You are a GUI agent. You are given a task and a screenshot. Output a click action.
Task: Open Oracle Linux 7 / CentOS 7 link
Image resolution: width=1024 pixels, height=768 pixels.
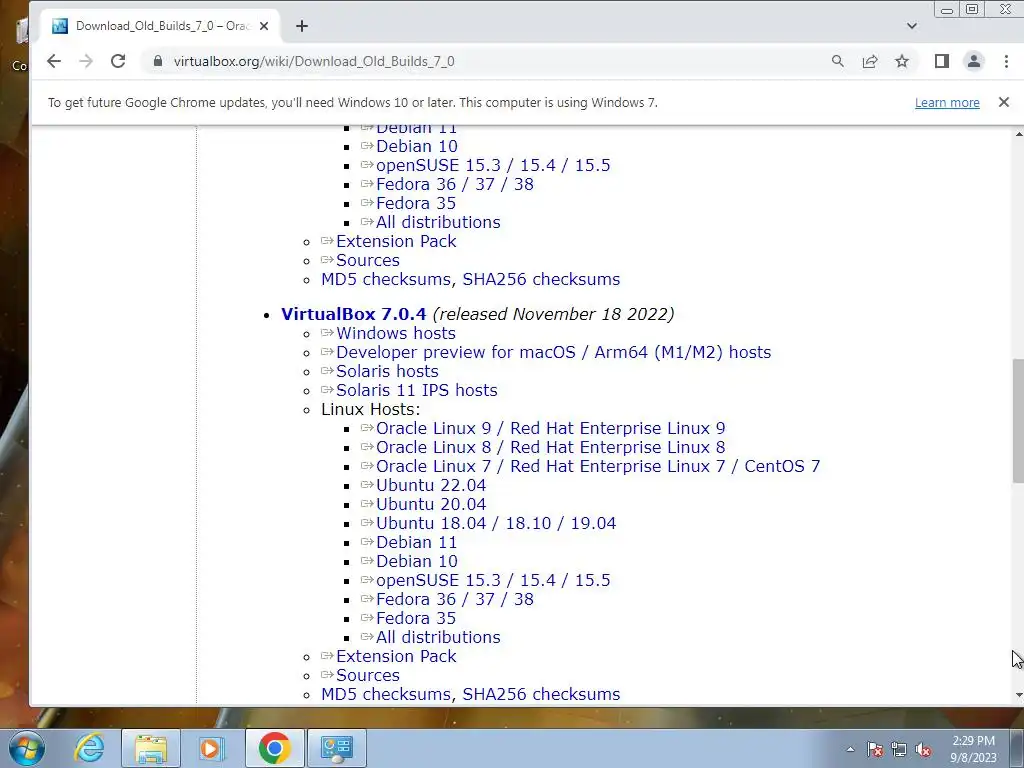pyautogui.click(x=598, y=466)
